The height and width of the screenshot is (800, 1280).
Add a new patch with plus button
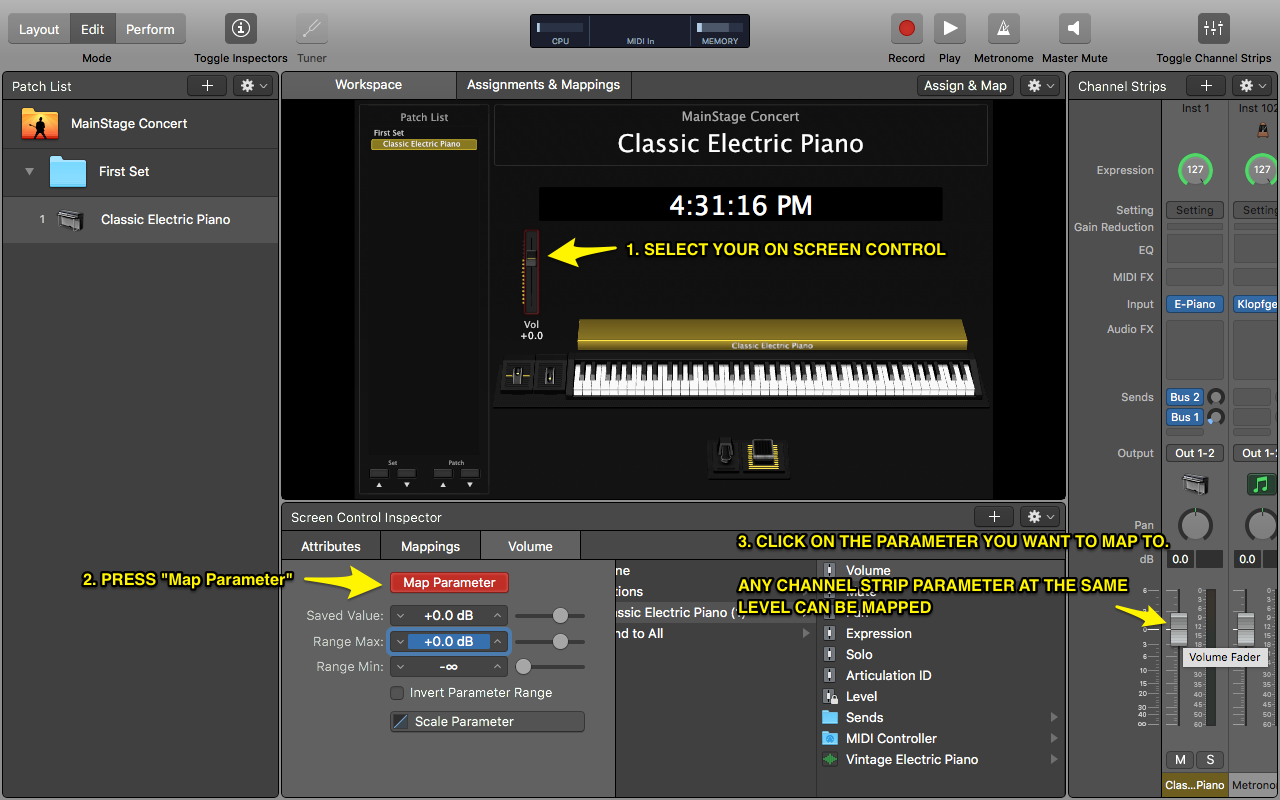click(207, 86)
